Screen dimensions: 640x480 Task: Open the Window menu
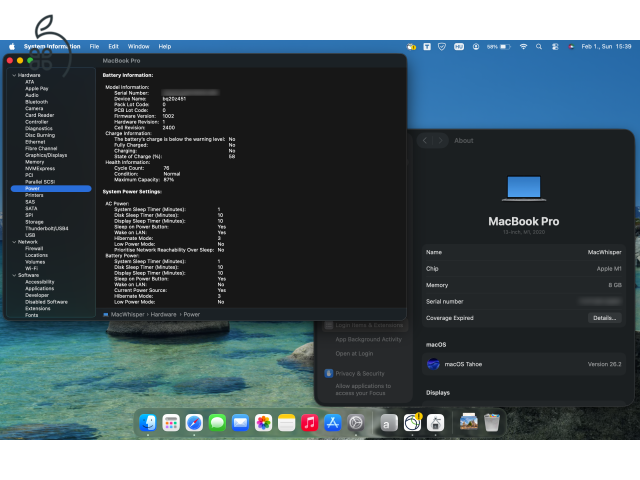pos(138,47)
